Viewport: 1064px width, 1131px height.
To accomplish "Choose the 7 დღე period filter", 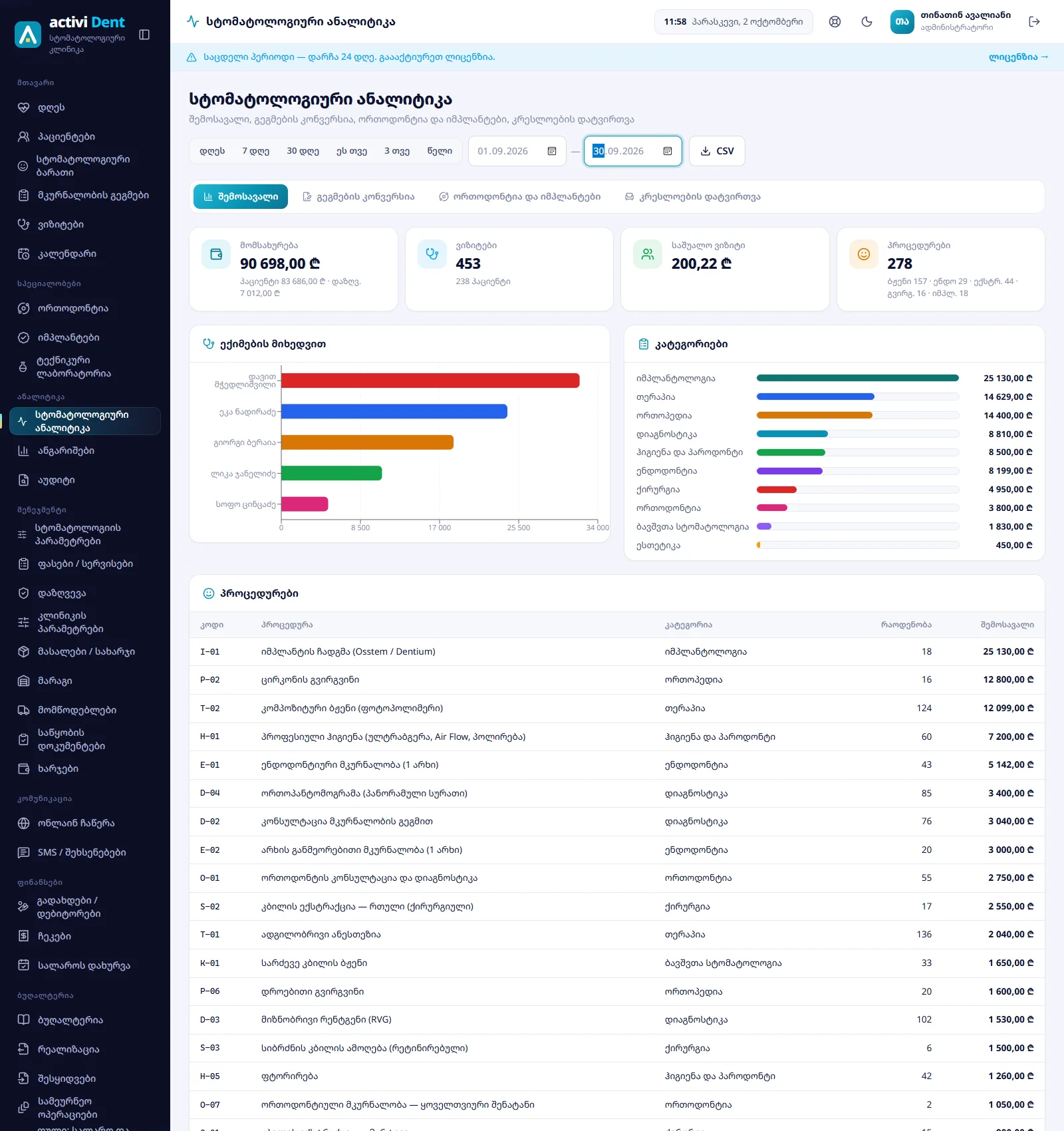I will 256,151.
